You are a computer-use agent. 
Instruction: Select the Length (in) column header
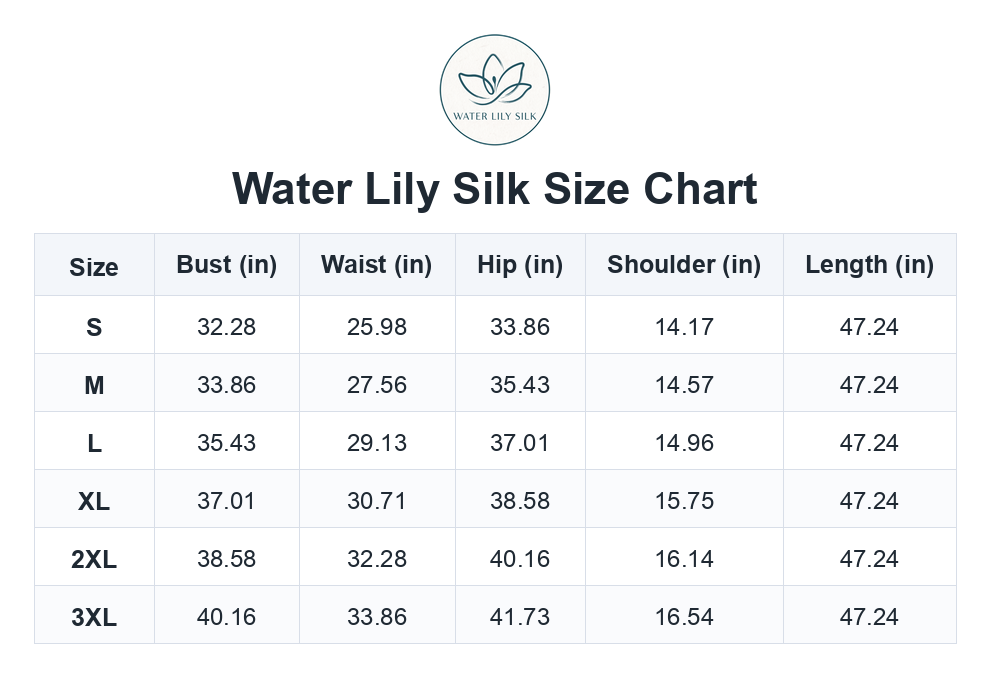(869, 265)
